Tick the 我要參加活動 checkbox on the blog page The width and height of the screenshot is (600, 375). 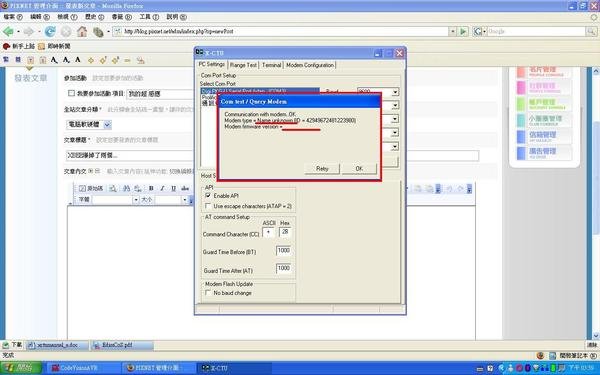point(71,93)
